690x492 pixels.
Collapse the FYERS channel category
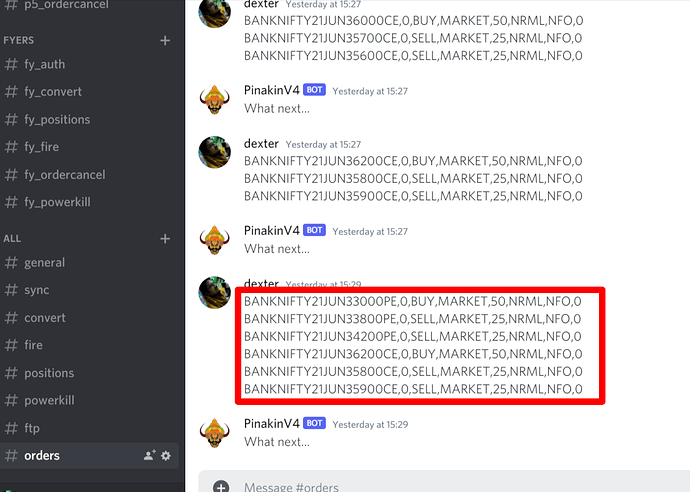click(18, 40)
